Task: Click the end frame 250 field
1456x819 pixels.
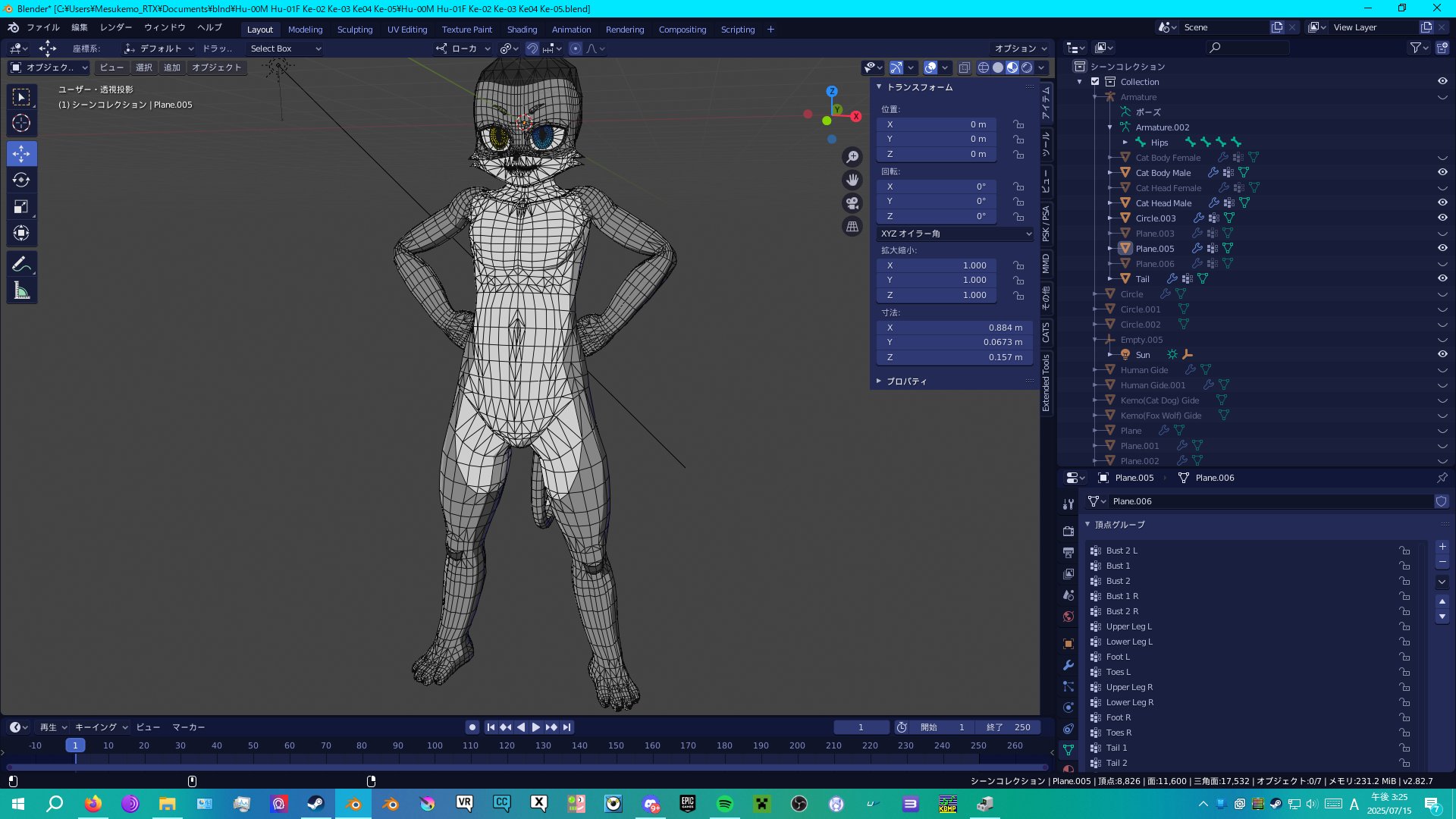Action: 1008,727
